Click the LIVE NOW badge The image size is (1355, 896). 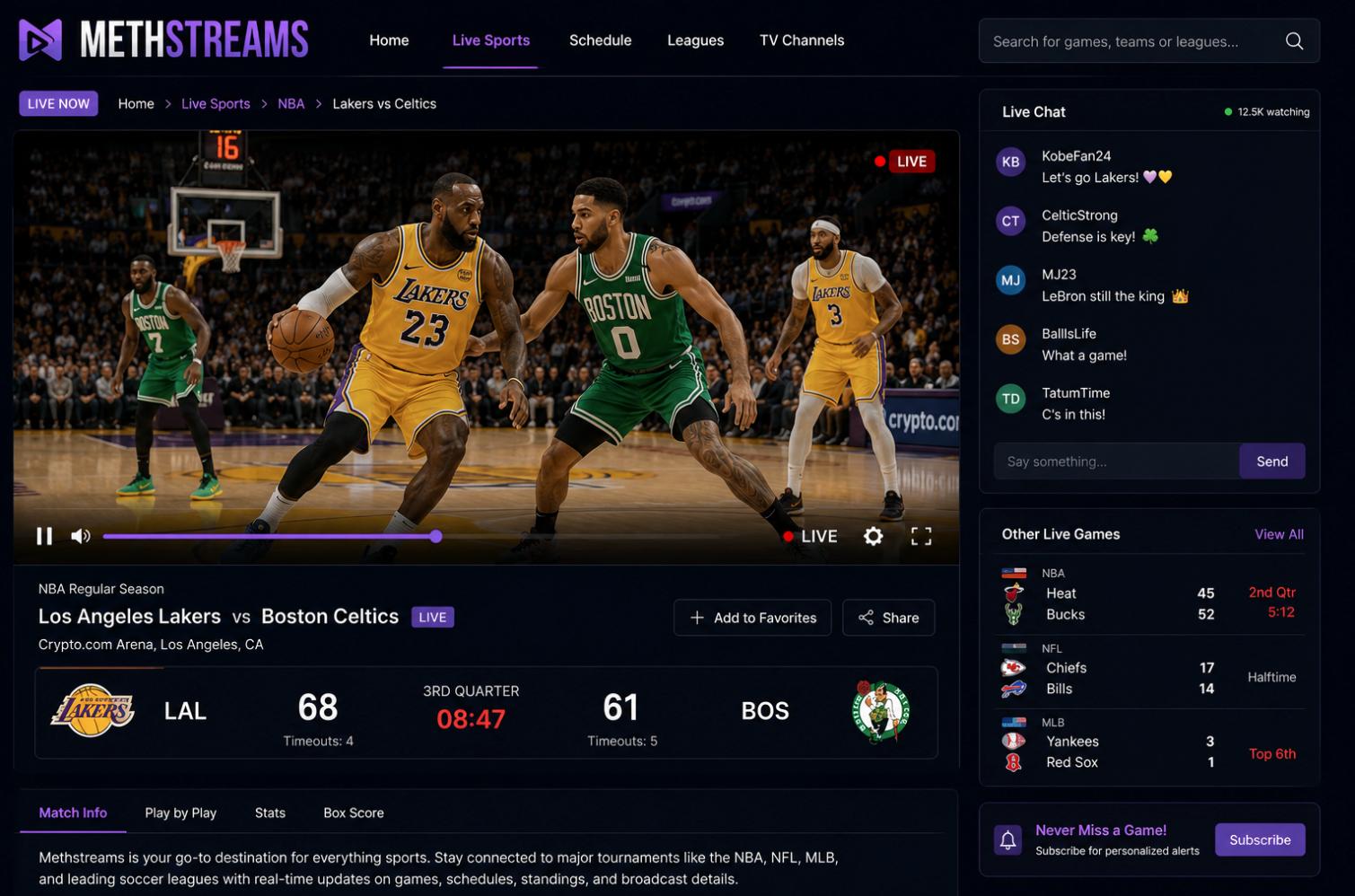[58, 104]
